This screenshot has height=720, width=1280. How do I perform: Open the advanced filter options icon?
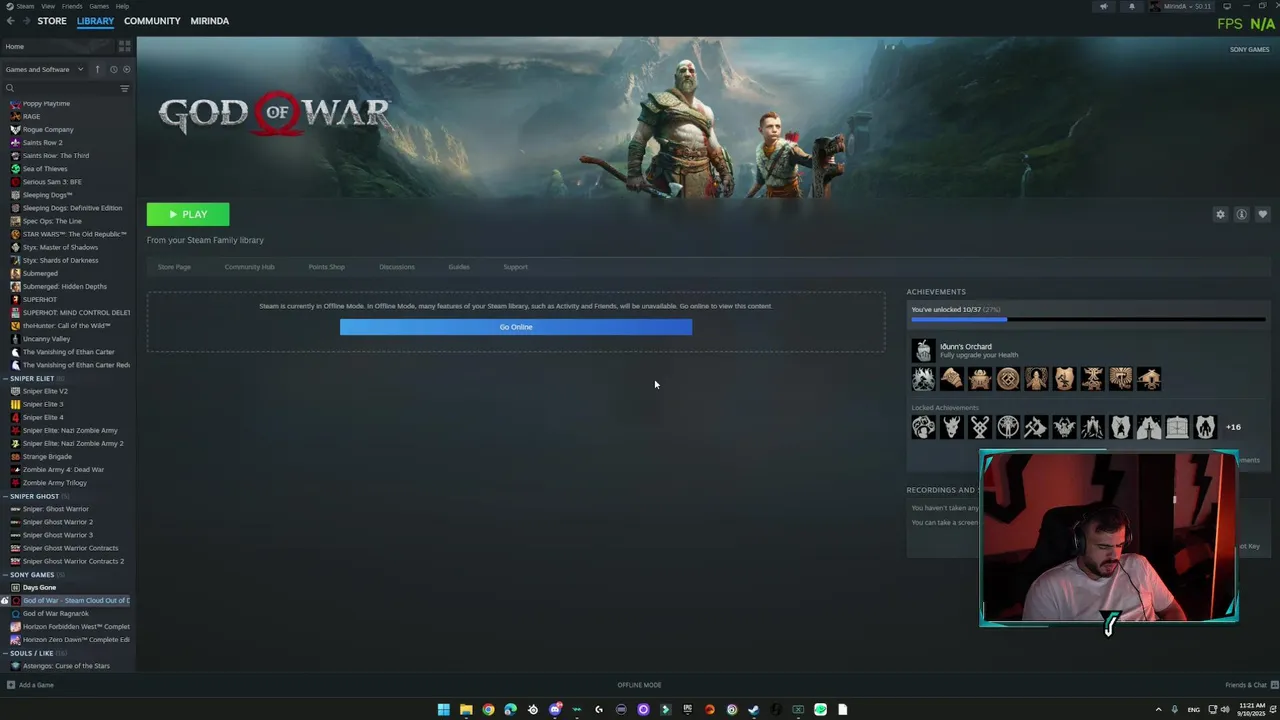(x=125, y=88)
